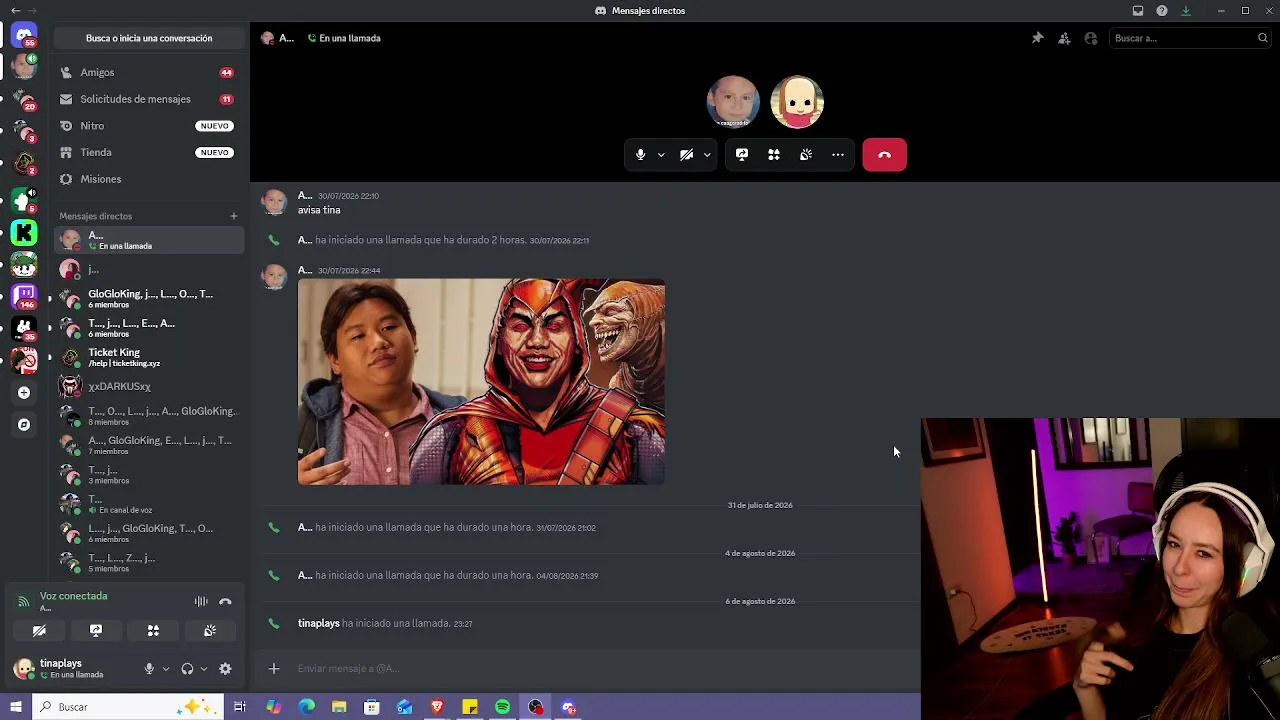
Task: Add friends to this direct message
Action: [x=1064, y=38]
